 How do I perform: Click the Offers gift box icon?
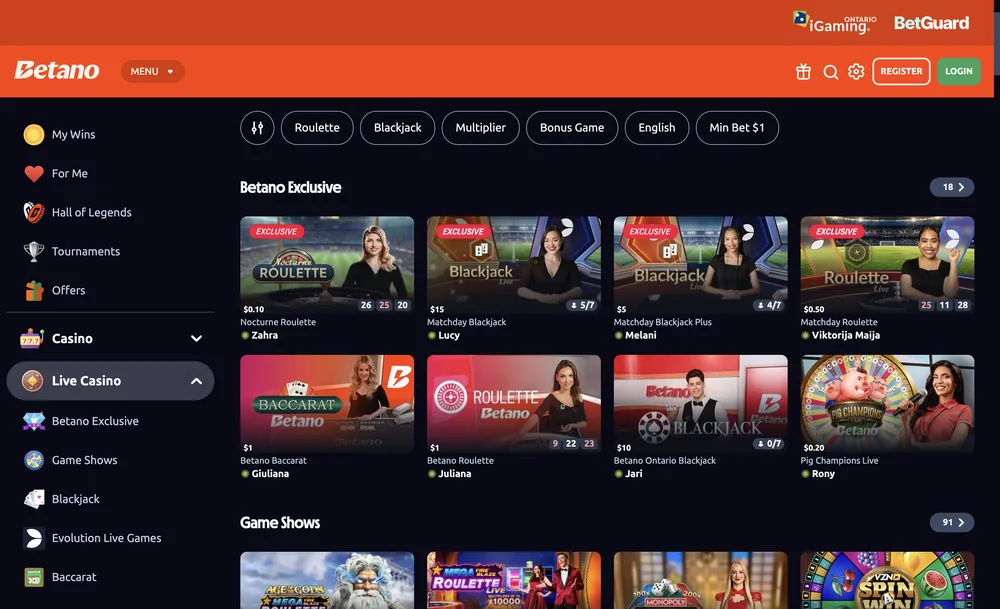tap(34, 290)
